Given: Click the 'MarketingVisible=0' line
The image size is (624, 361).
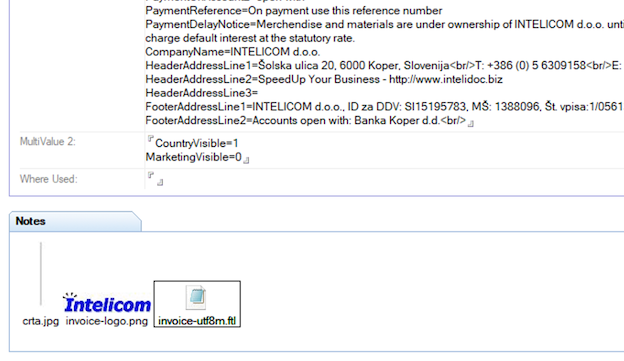Looking at the screenshot, I should click(193, 157).
